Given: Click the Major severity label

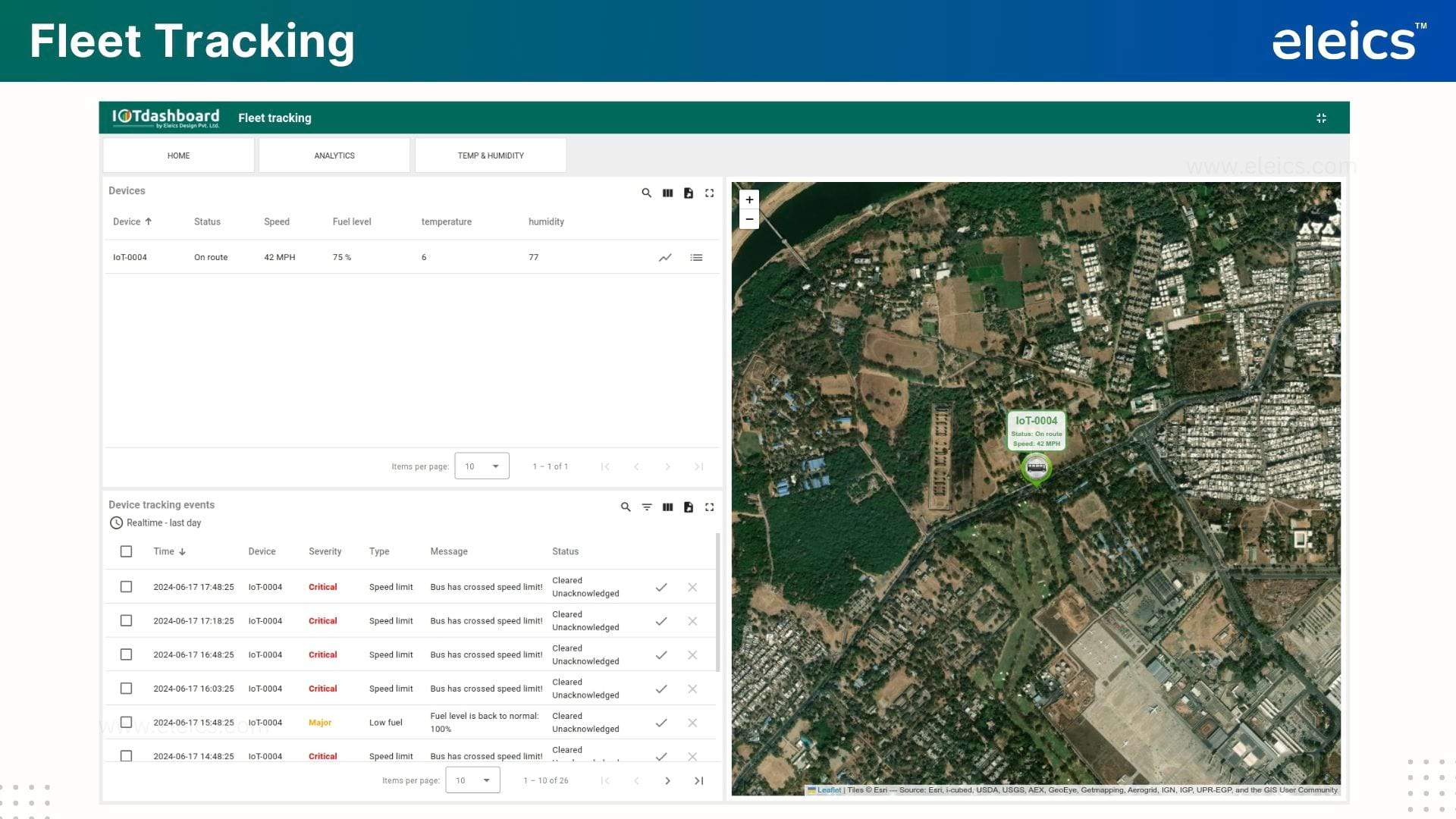Looking at the screenshot, I should (x=320, y=723).
